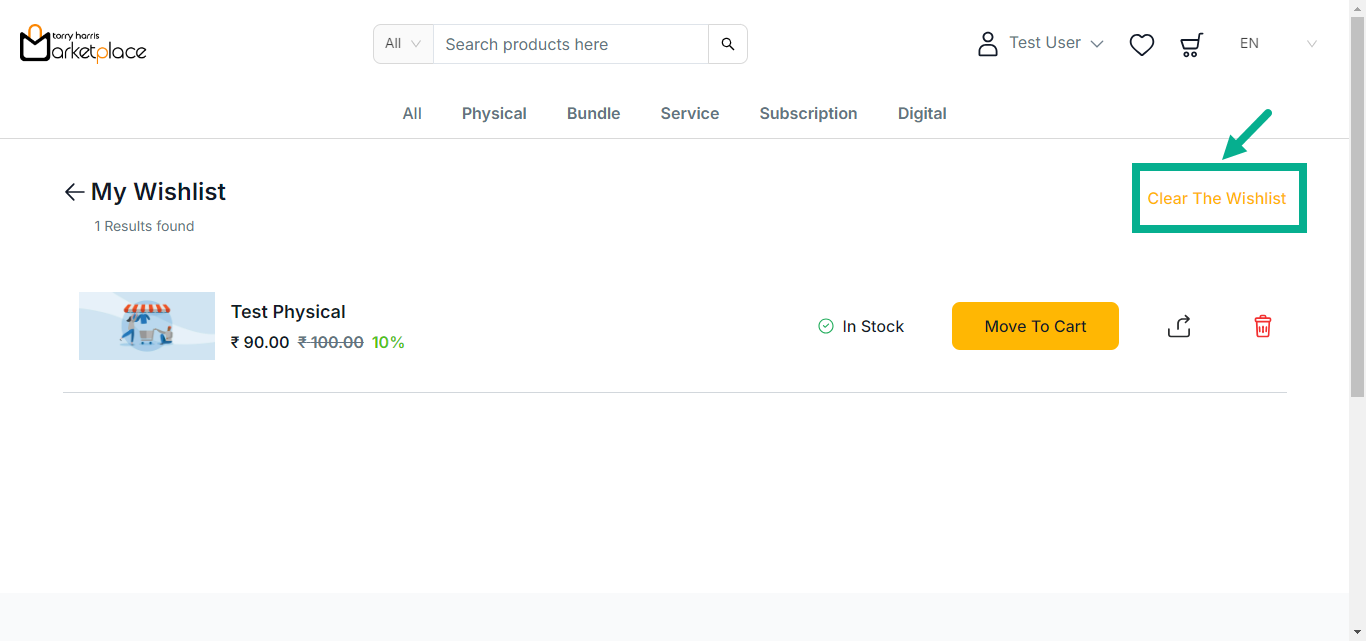
Task: Go back using the arrow beside My Wishlist
Action: (74, 192)
